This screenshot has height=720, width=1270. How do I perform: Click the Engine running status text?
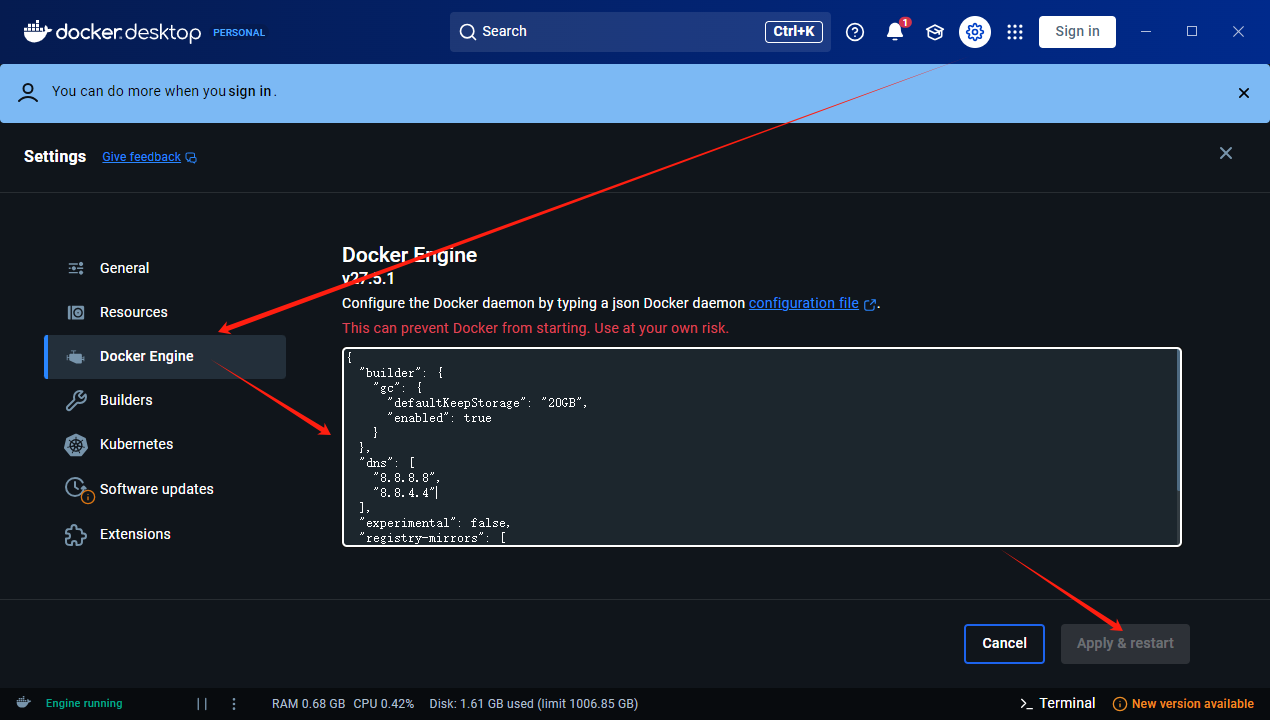click(x=84, y=703)
